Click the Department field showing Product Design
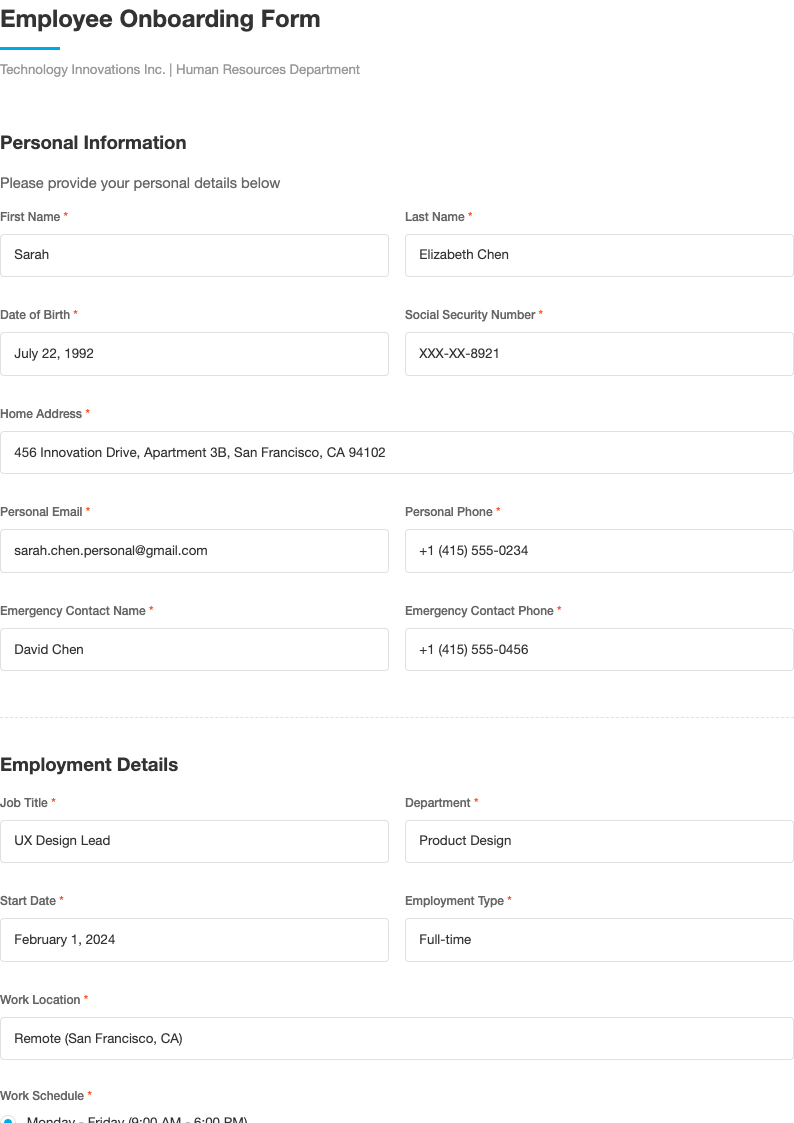The width and height of the screenshot is (794, 1123). coord(598,841)
